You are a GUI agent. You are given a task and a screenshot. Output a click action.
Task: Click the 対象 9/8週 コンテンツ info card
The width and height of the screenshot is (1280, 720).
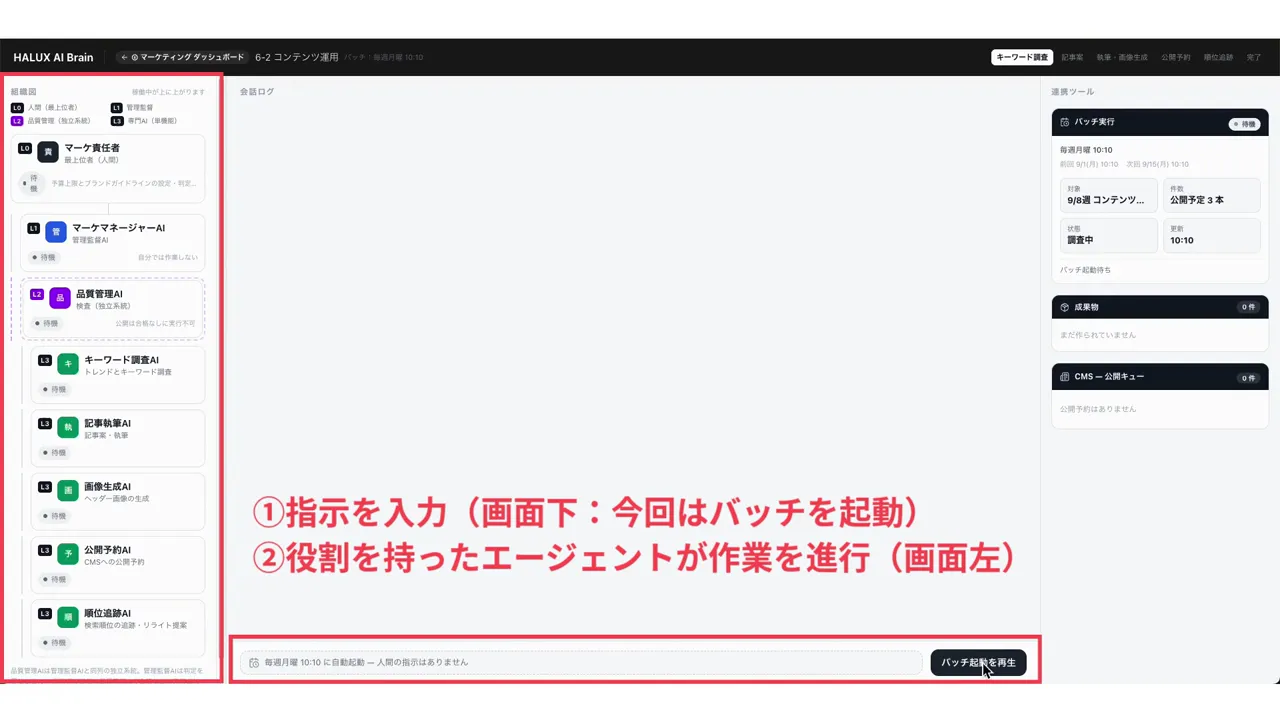point(1108,195)
